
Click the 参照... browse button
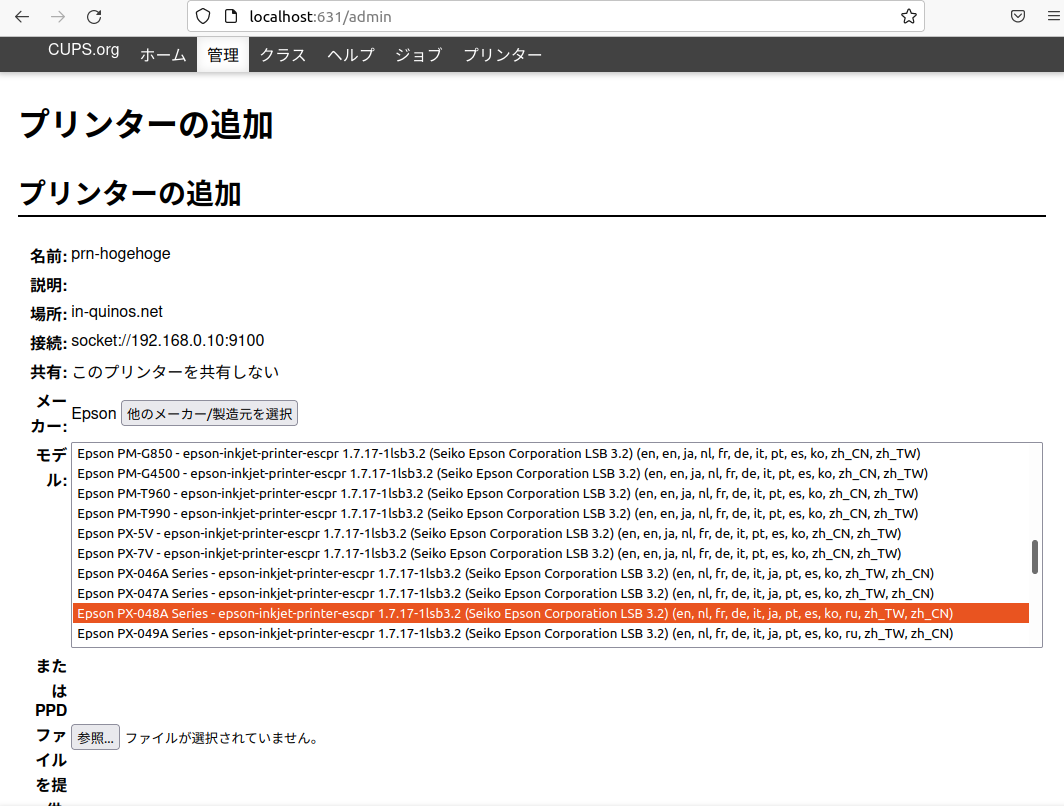[96, 737]
